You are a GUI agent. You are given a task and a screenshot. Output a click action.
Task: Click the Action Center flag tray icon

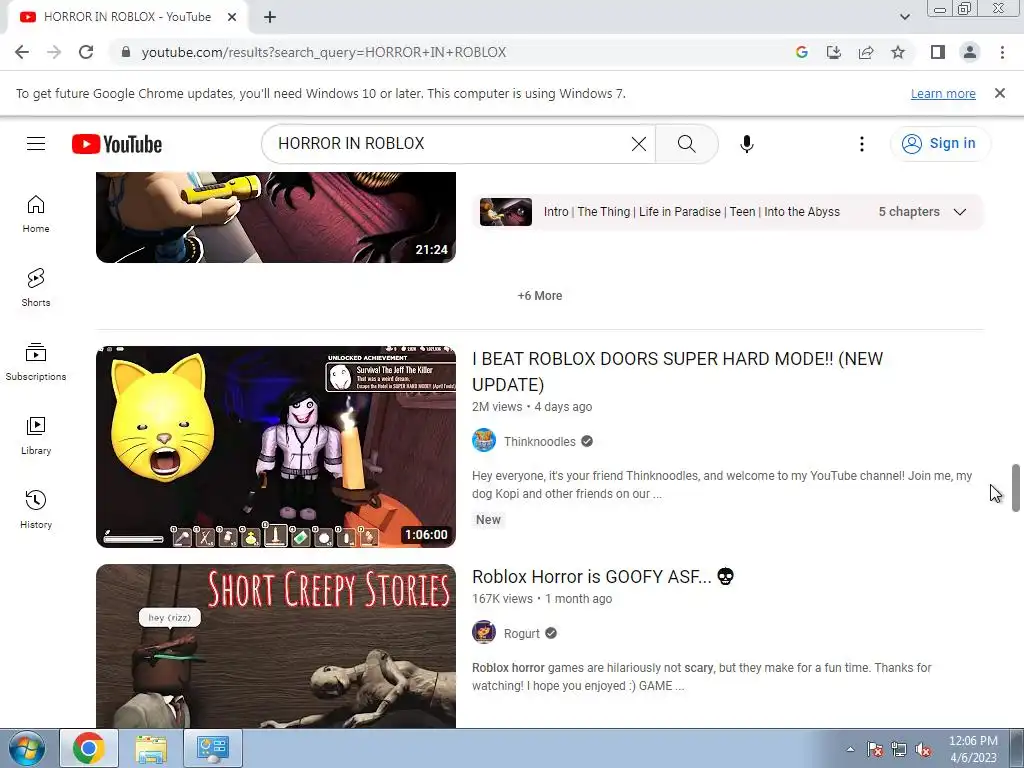point(875,750)
